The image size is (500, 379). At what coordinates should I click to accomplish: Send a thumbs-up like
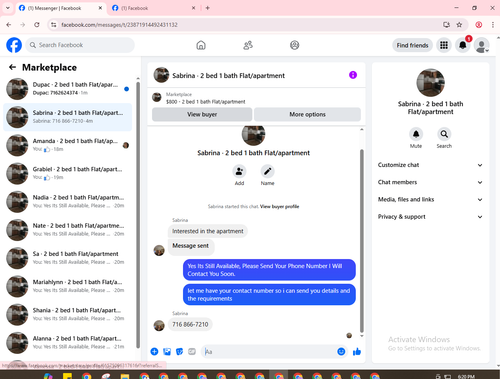click(x=357, y=351)
